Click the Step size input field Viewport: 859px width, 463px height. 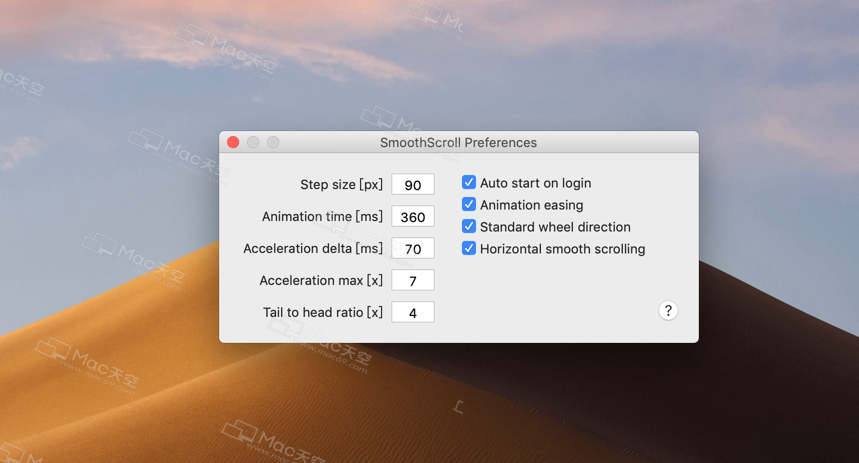(413, 185)
